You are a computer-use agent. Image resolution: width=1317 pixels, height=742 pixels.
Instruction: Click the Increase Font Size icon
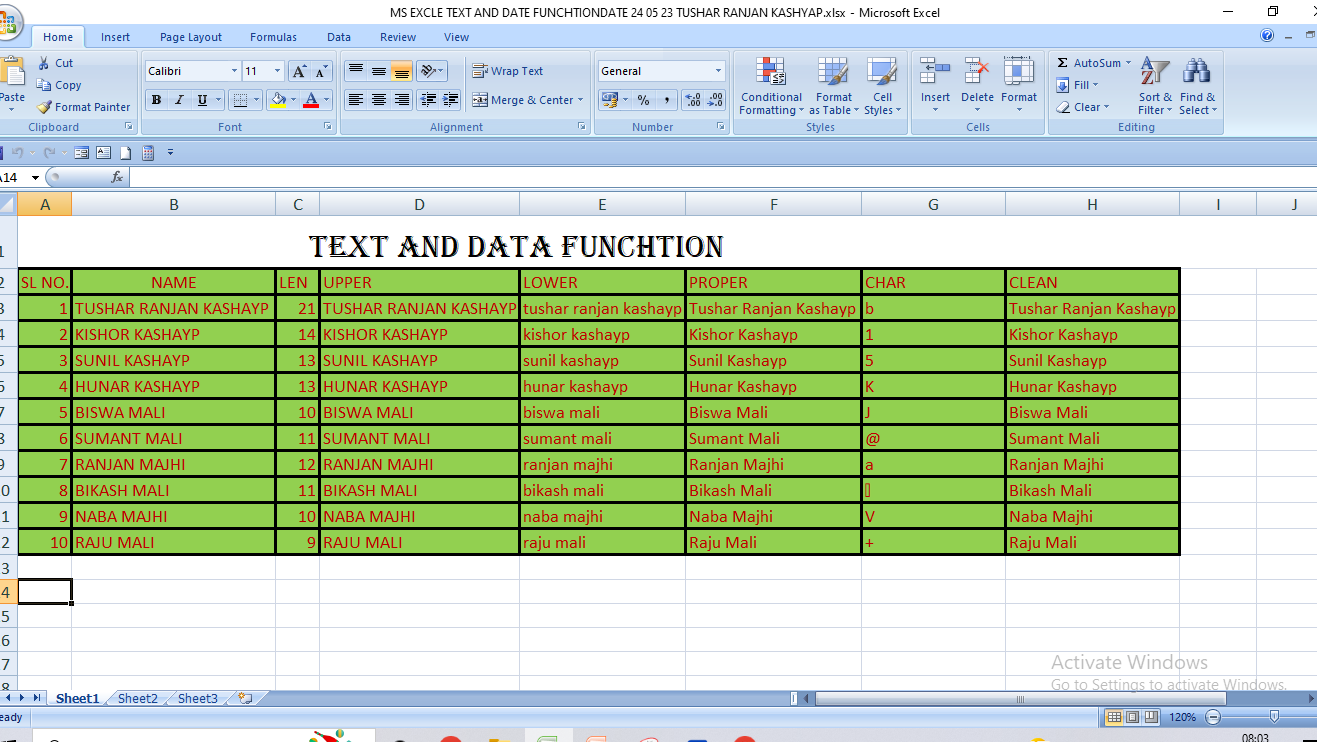299,71
